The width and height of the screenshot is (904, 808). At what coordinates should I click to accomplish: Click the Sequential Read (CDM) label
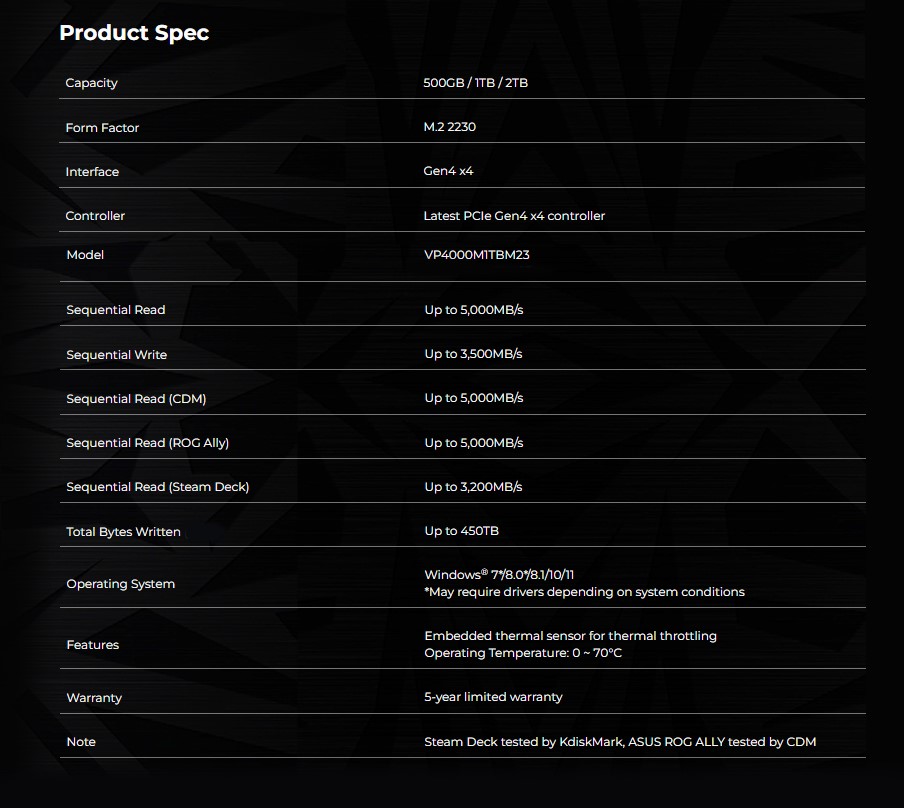(136, 399)
